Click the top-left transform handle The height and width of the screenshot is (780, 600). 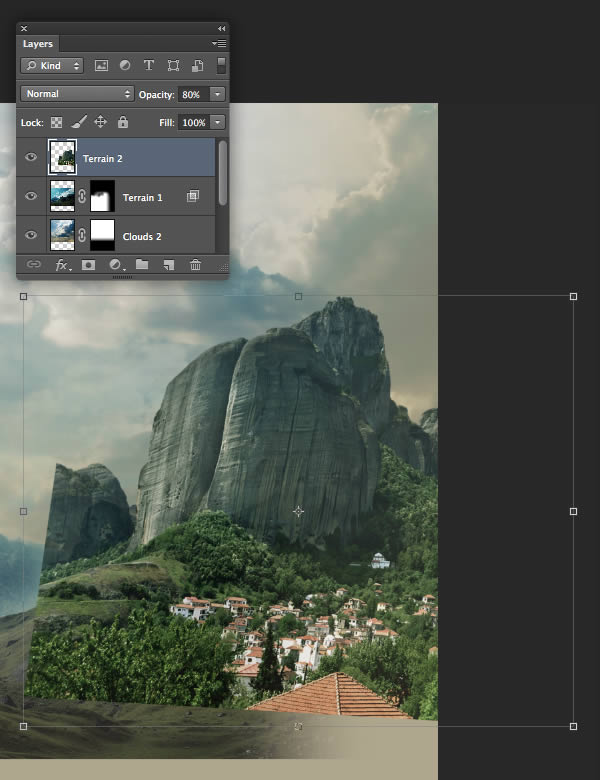point(23,296)
